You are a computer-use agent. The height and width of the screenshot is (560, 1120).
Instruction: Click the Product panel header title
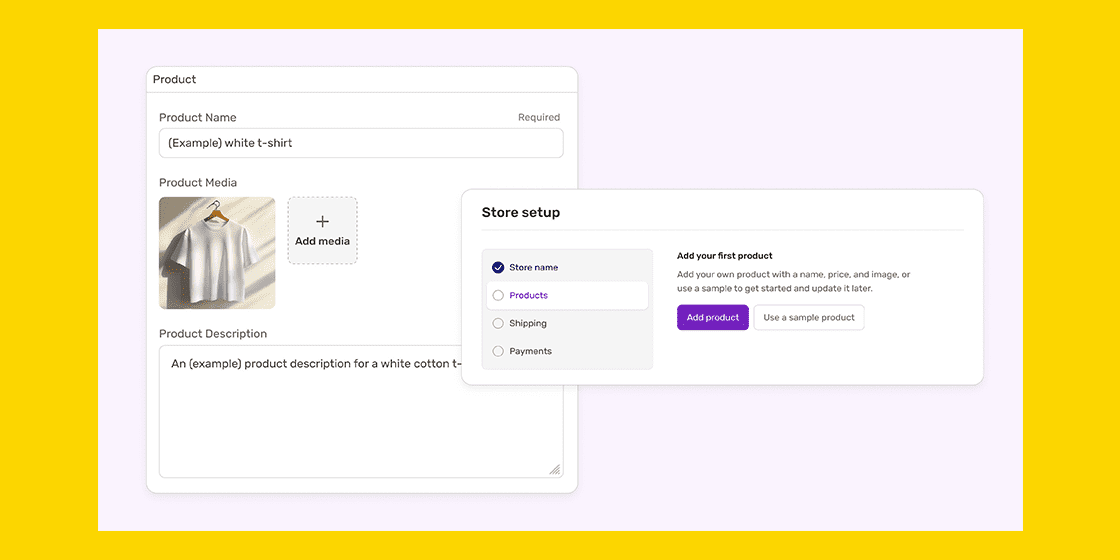click(x=174, y=79)
